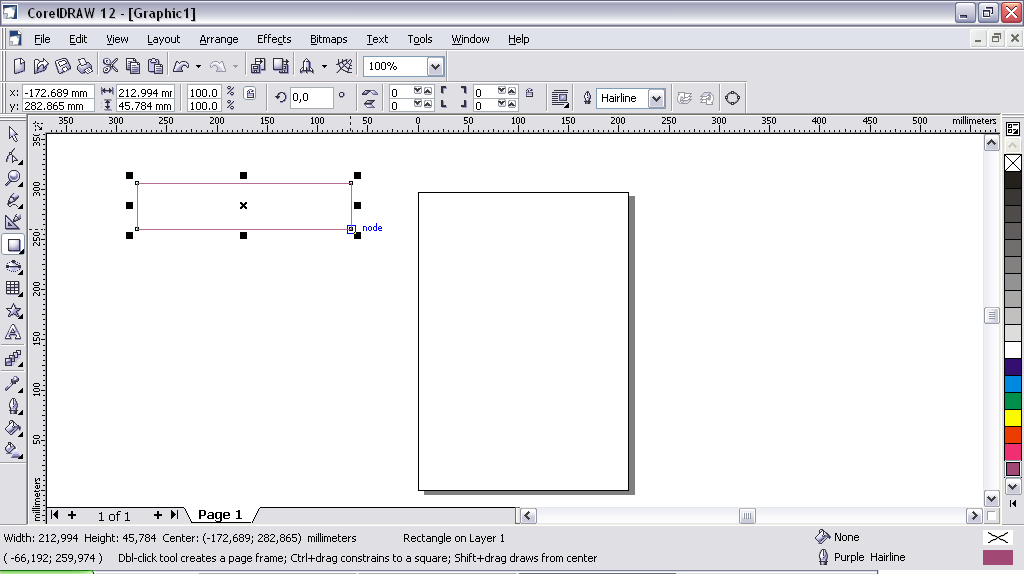Image resolution: width=1024 pixels, height=574 pixels.
Task: Go to the last page button
Action: (174, 515)
